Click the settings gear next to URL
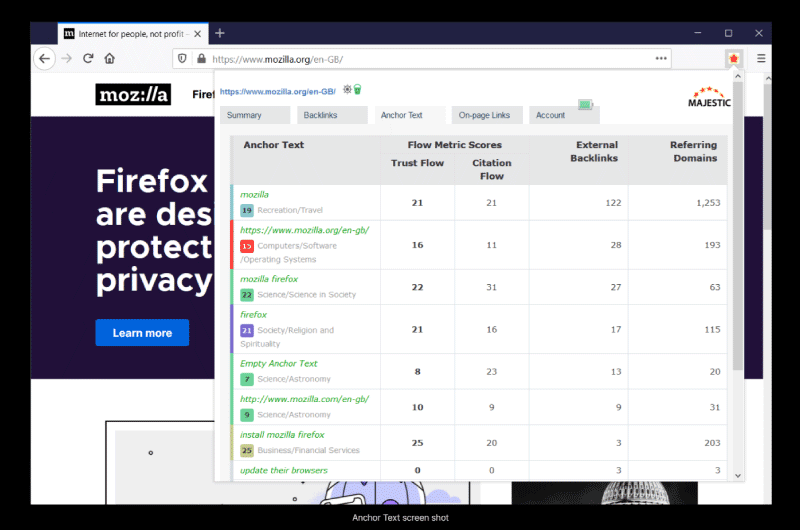Viewport: 800px width, 530px height. [x=347, y=89]
